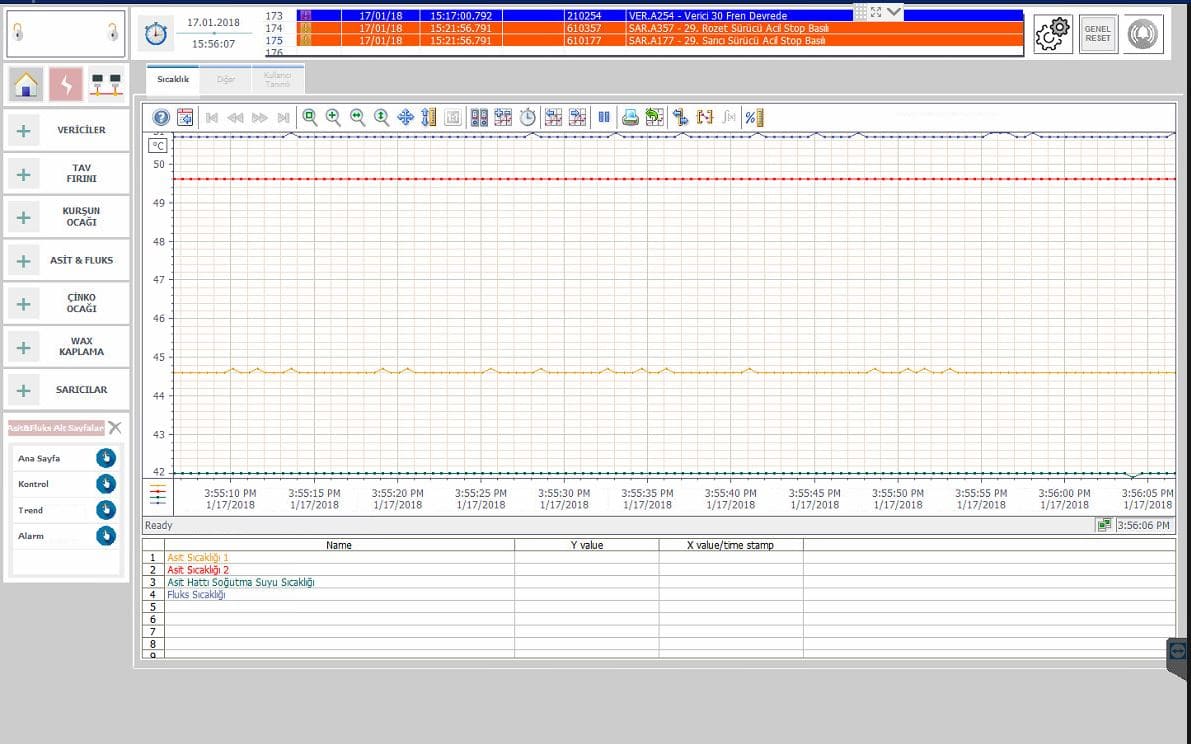Expand the ÇİNKO OCAĞI section
Image resolution: width=1191 pixels, height=744 pixels.
pyautogui.click(x=24, y=304)
